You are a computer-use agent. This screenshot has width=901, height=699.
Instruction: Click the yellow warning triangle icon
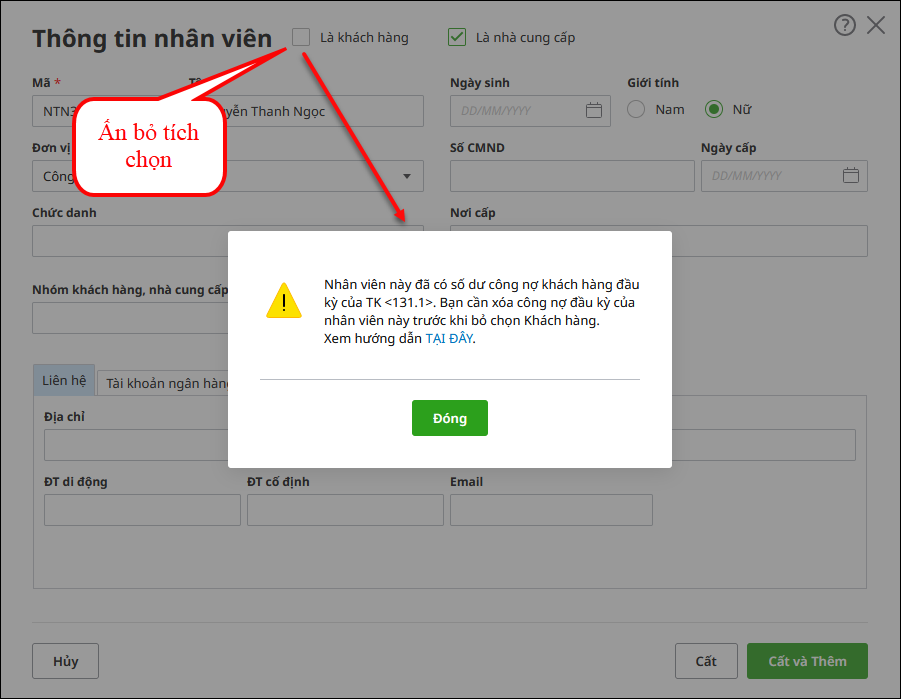284,301
